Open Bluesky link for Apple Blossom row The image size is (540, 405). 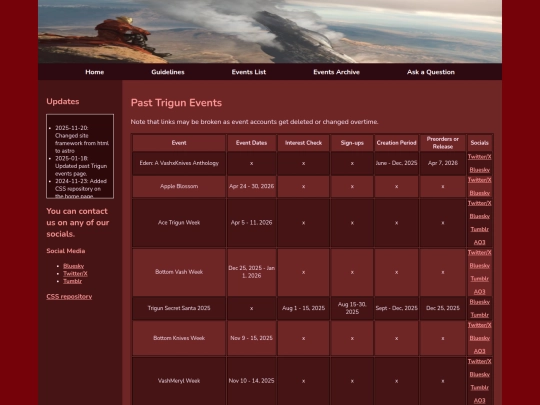[x=479, y=193]
